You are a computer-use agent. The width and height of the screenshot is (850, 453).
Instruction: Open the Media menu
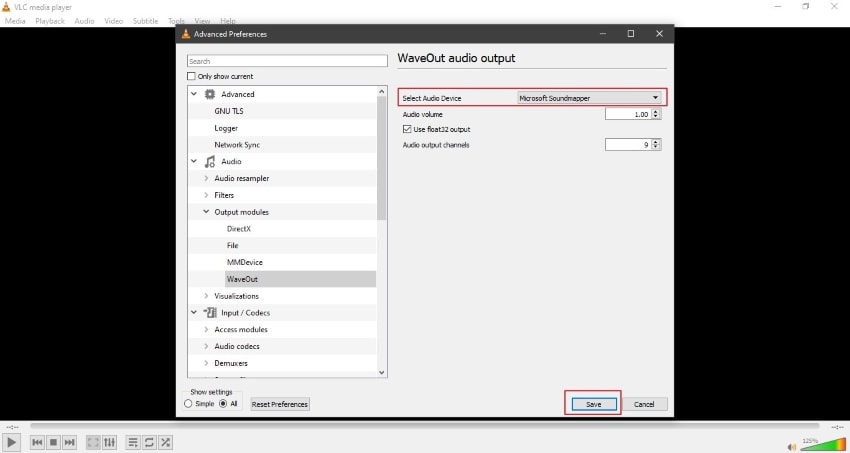coord(15,21)
